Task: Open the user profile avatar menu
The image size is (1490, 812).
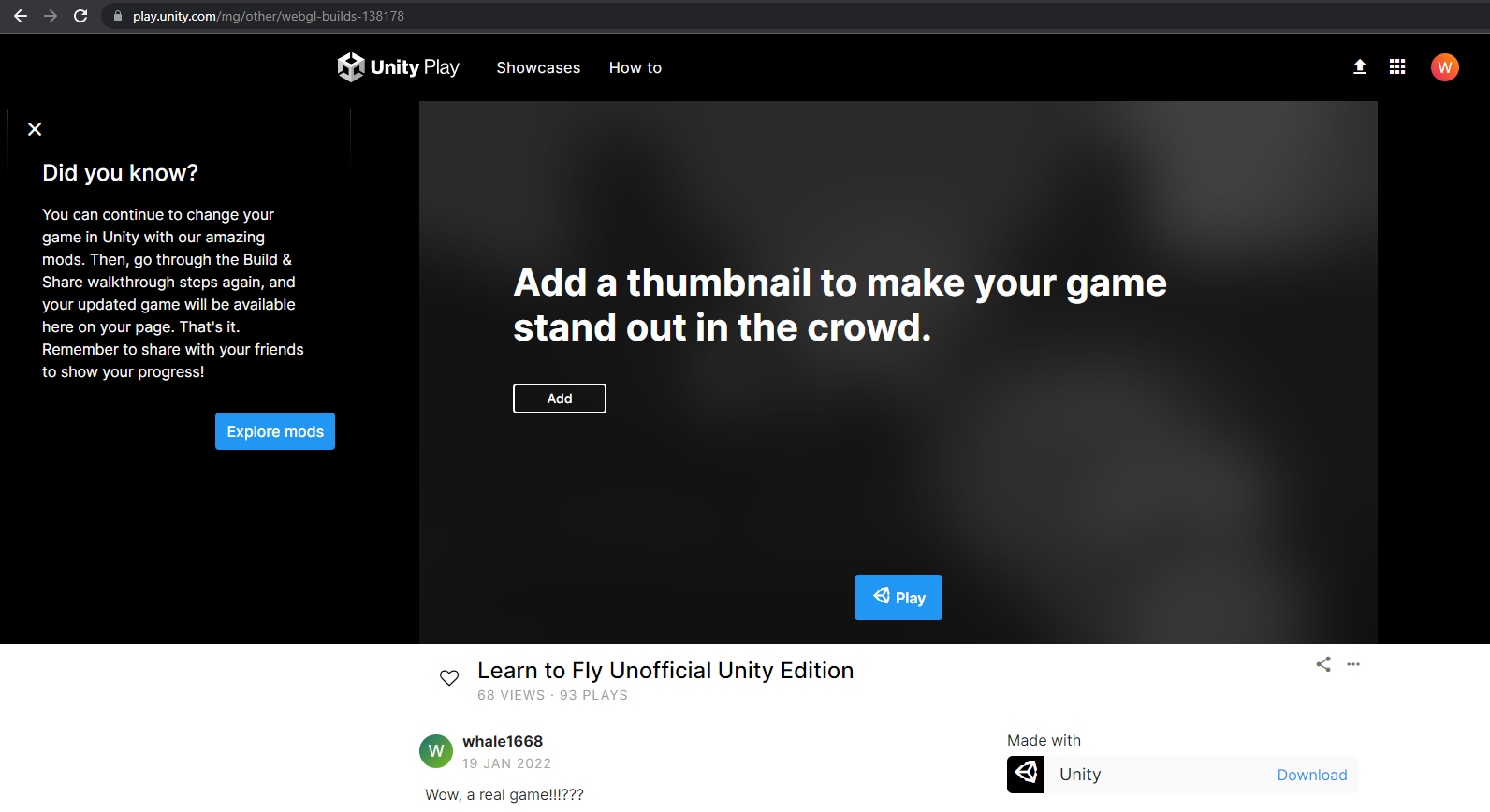Action: point(1444,67)
